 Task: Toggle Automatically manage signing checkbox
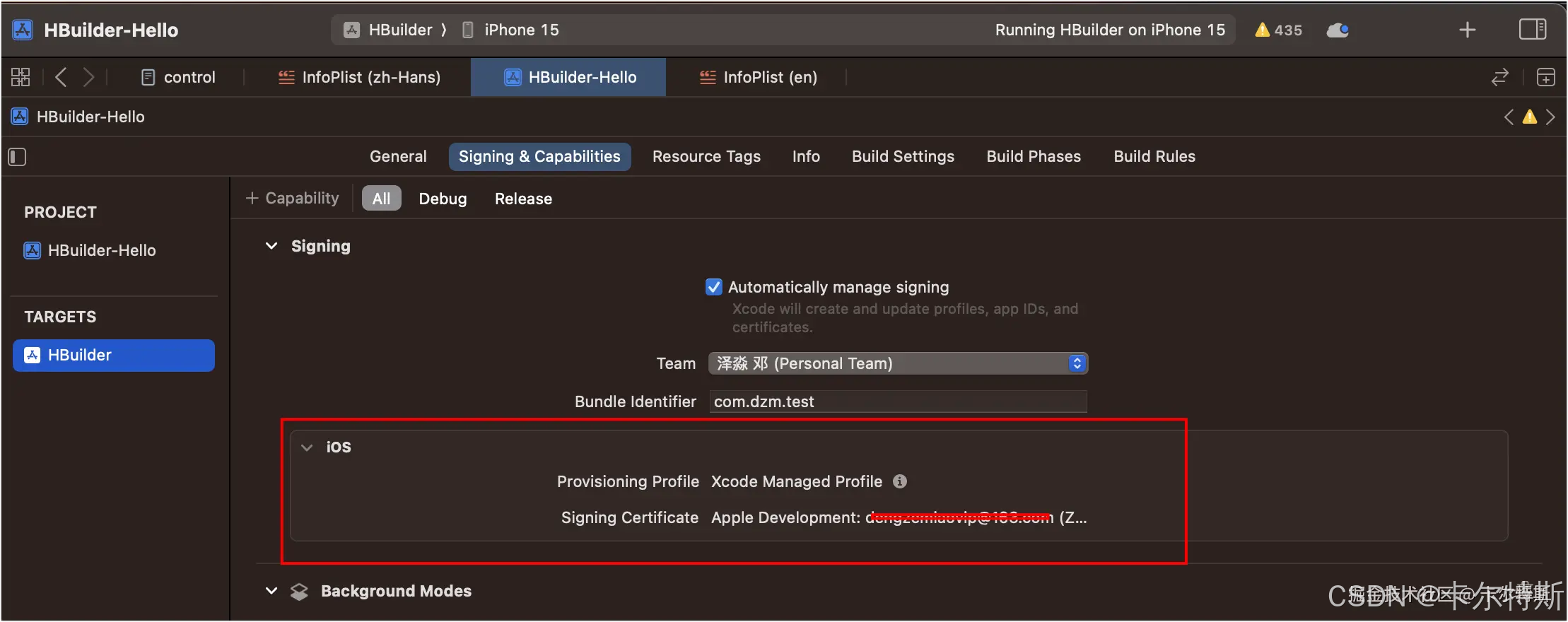(714, 287)
